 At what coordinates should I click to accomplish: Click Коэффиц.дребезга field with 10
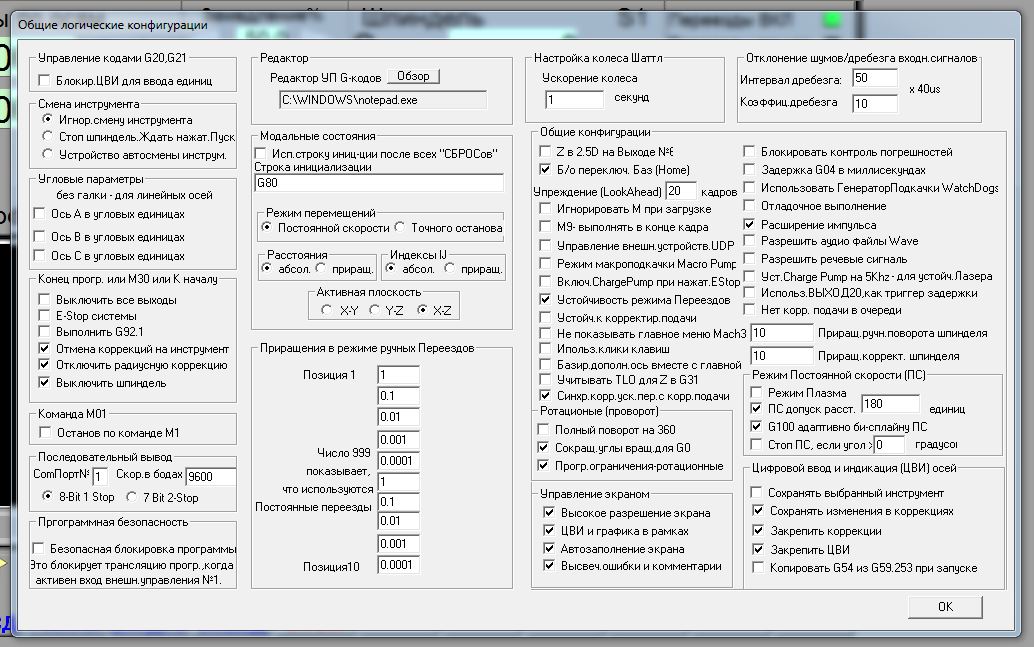pos(874,104)
